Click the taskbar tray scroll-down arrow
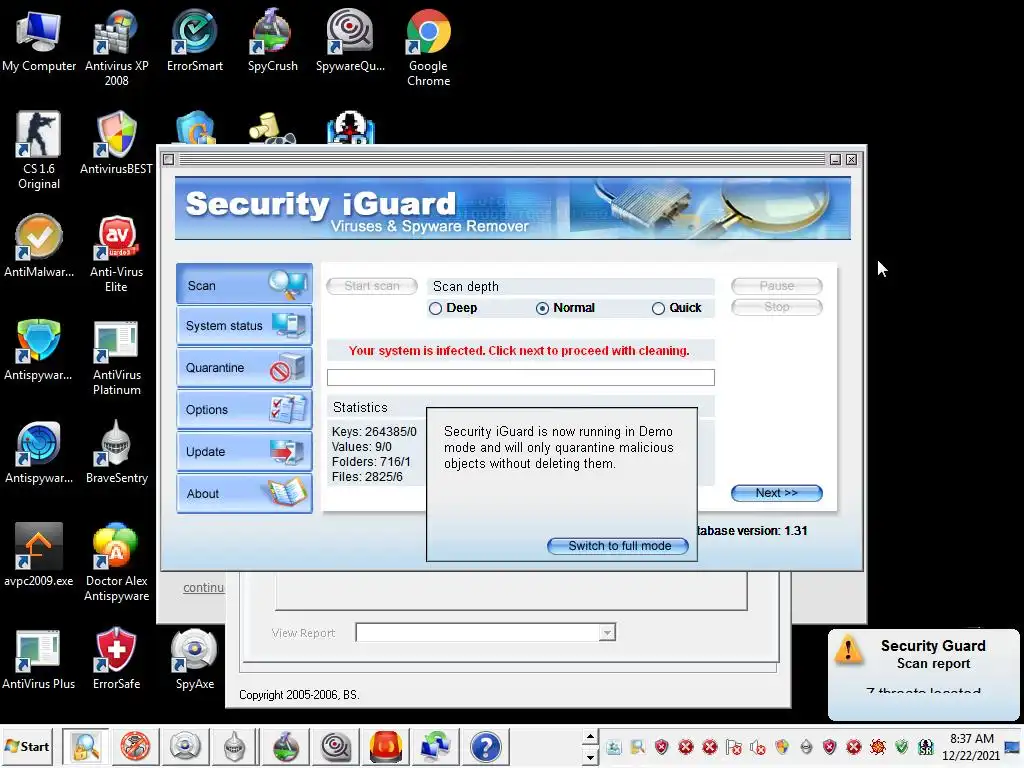 click(x=590, y=758)
